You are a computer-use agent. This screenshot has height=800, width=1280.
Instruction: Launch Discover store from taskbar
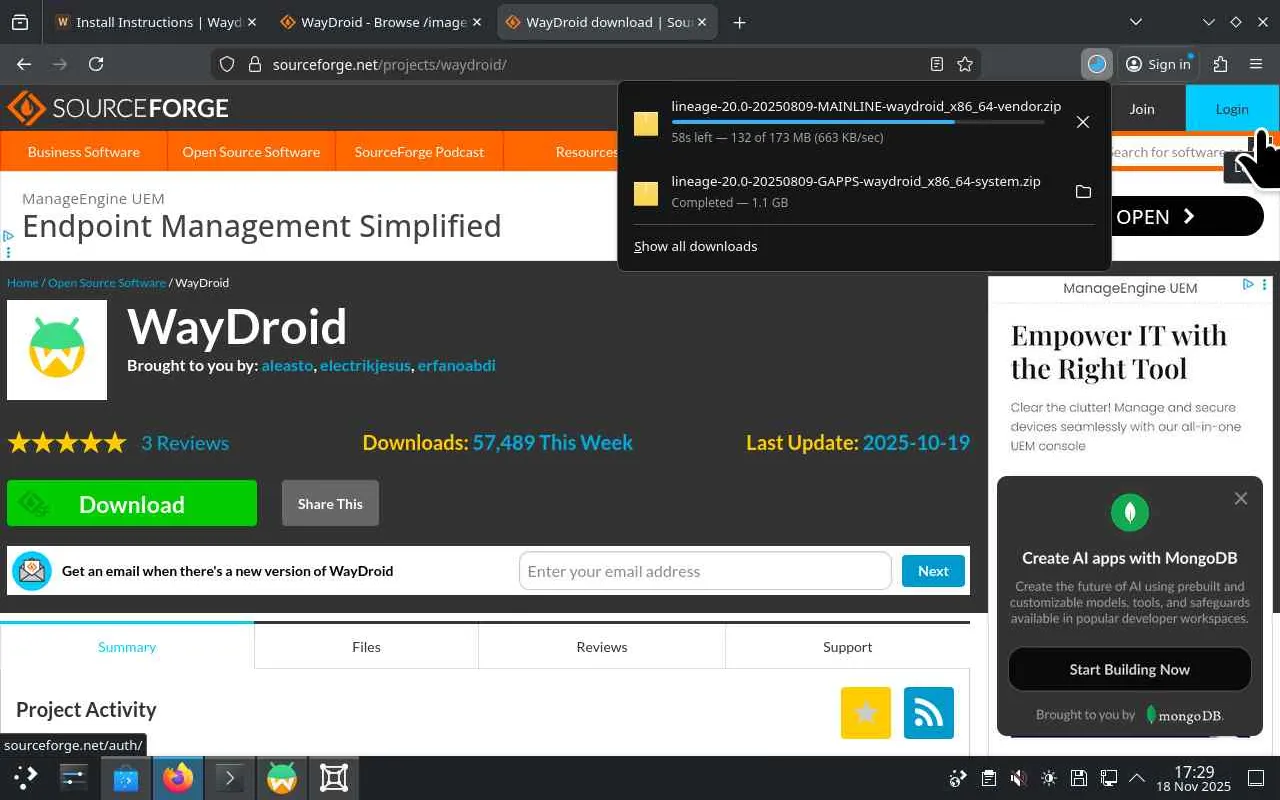click(x=126, y=777)
